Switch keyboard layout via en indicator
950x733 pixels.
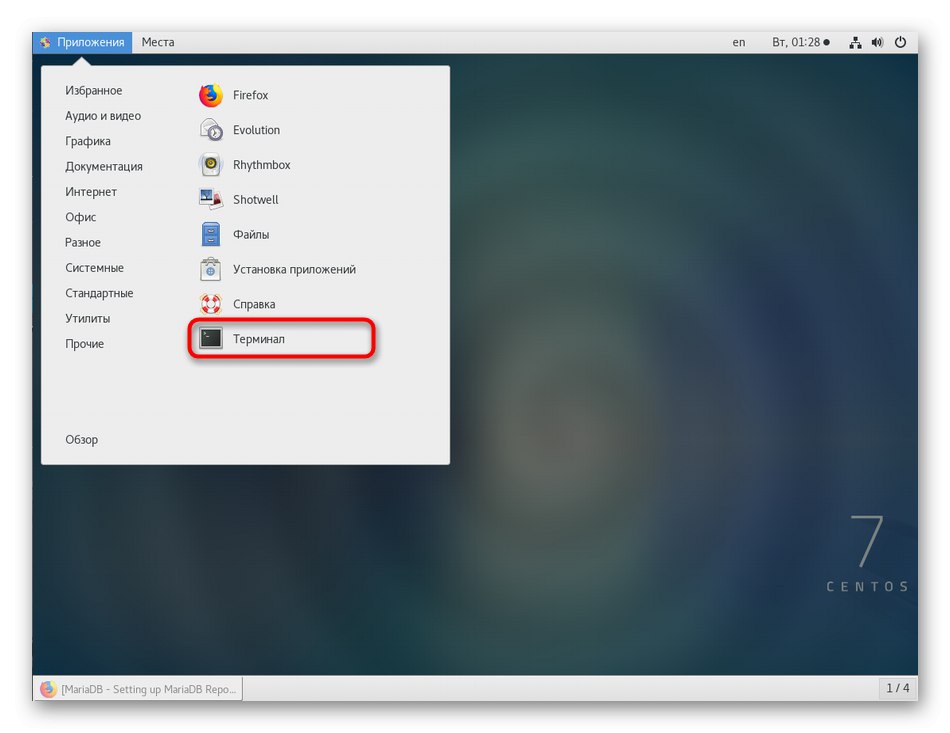[739, 42]
